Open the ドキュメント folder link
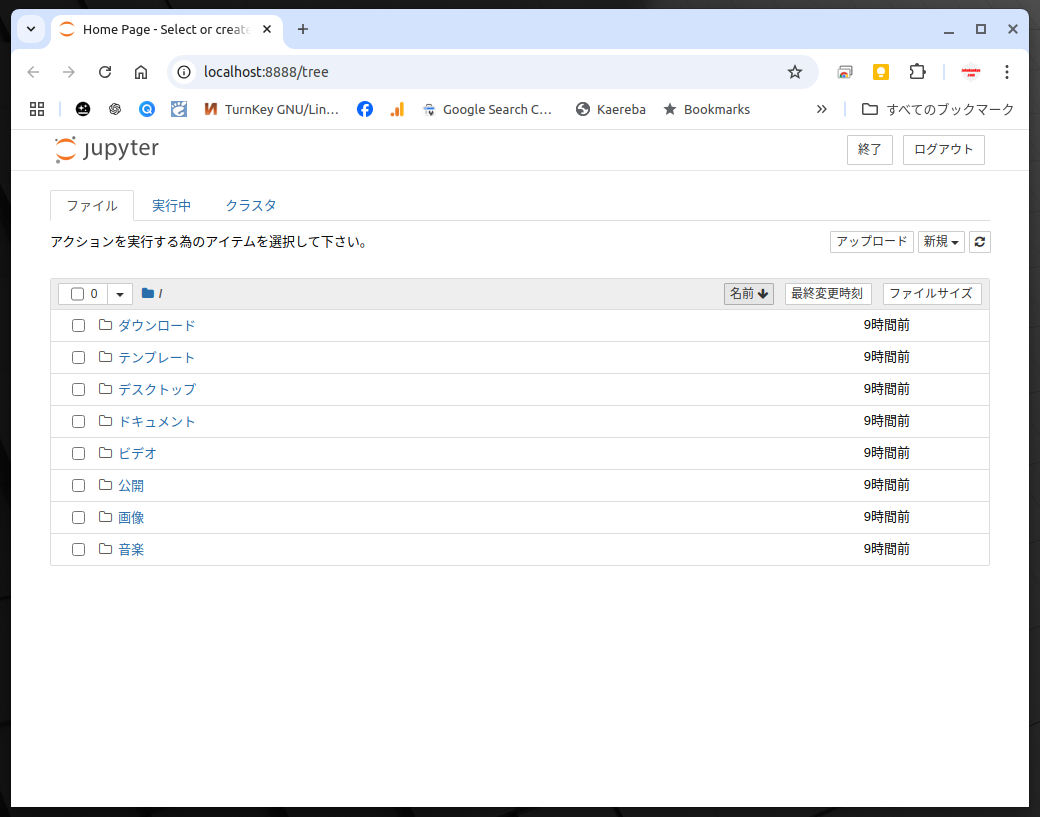This screenshot has height=817, width=1040. coord(157,422)
